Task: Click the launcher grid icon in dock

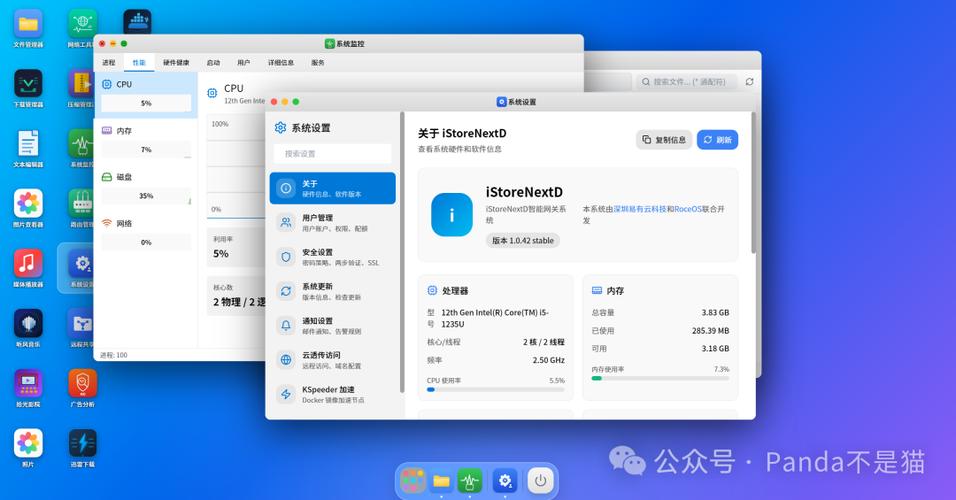Action: (x=413, y=481)
